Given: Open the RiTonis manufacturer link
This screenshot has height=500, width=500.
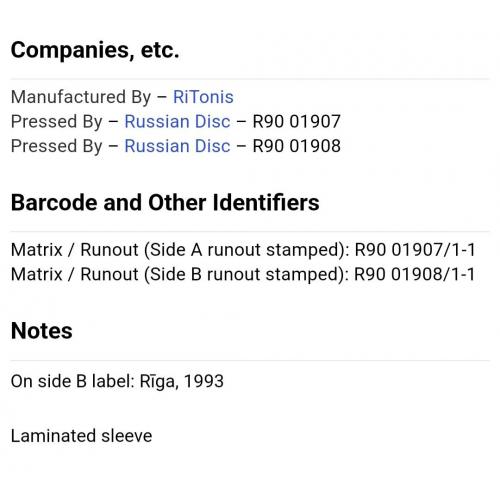Looking at the screenshot, I should pos(203,97).
